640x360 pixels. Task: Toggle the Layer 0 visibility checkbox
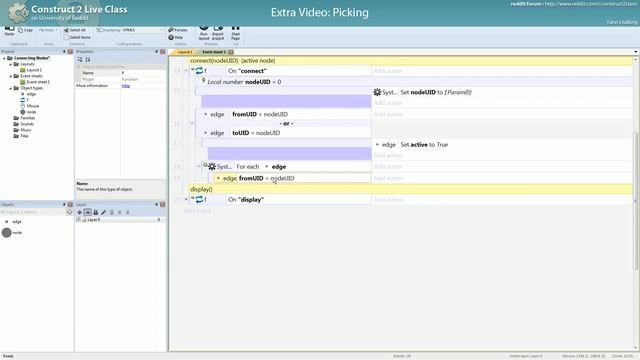pos(79,220)
